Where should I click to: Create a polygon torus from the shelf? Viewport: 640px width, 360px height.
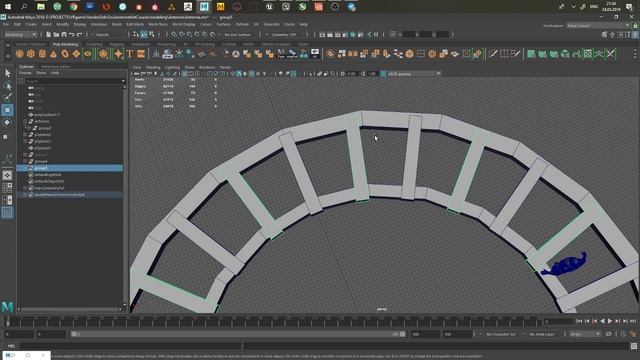pyautogui.click(x=65, y=54)
